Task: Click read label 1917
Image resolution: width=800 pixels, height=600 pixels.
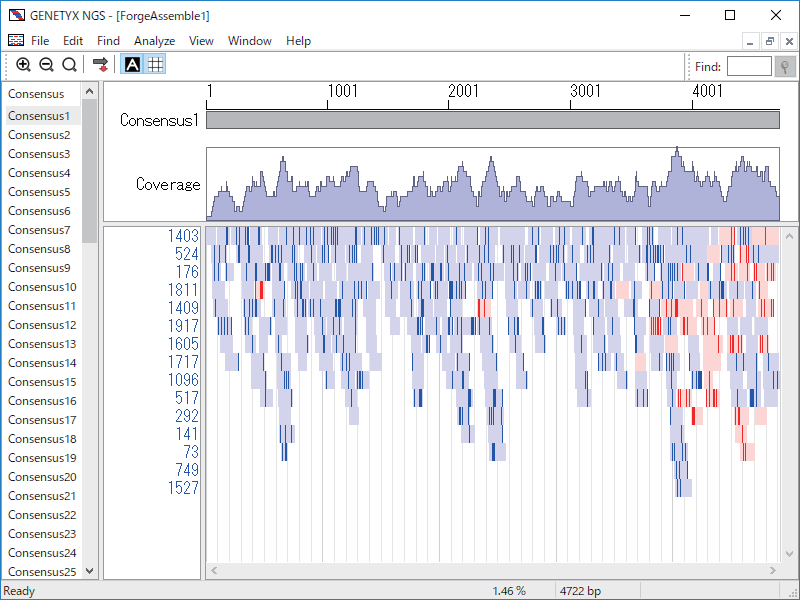Action: pyautogui.click(x=183, y=326)
